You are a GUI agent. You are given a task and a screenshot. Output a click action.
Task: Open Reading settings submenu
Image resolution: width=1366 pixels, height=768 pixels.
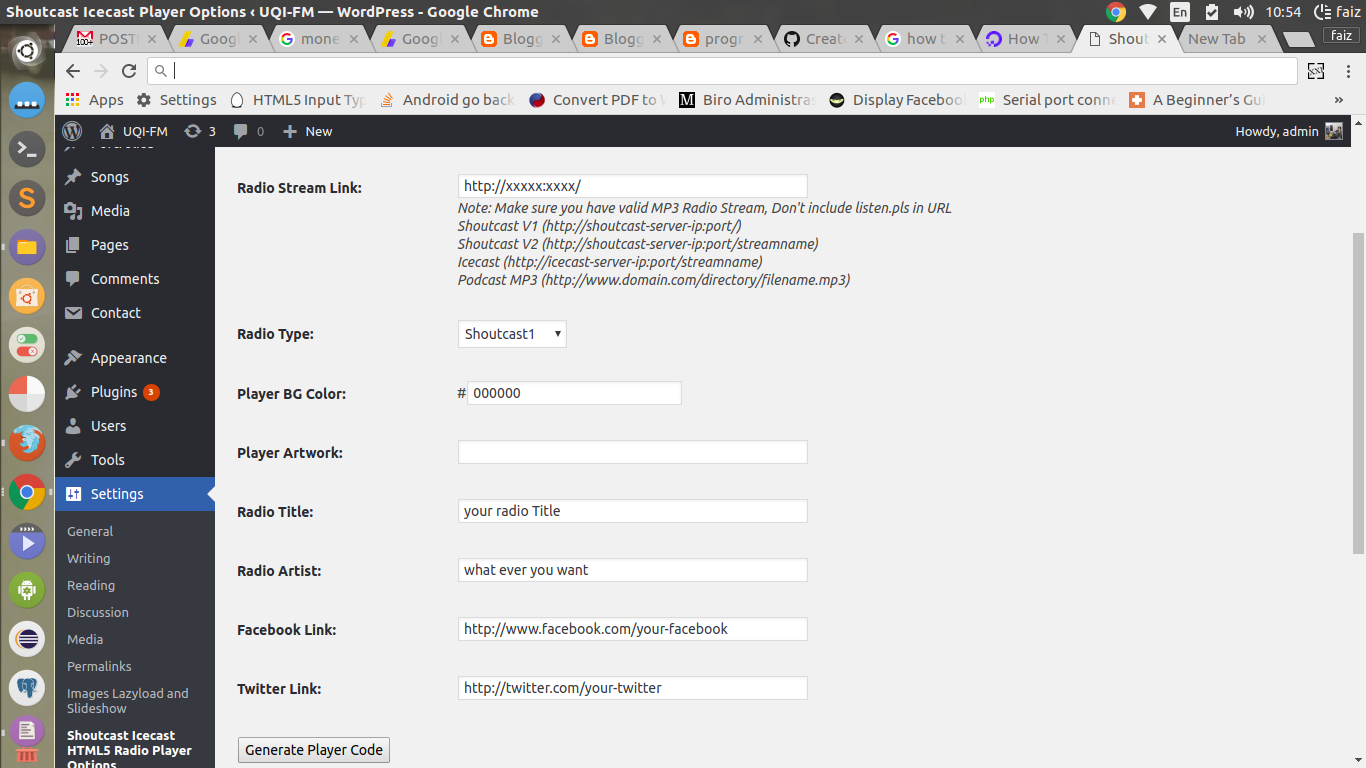(x=91, y=585)
